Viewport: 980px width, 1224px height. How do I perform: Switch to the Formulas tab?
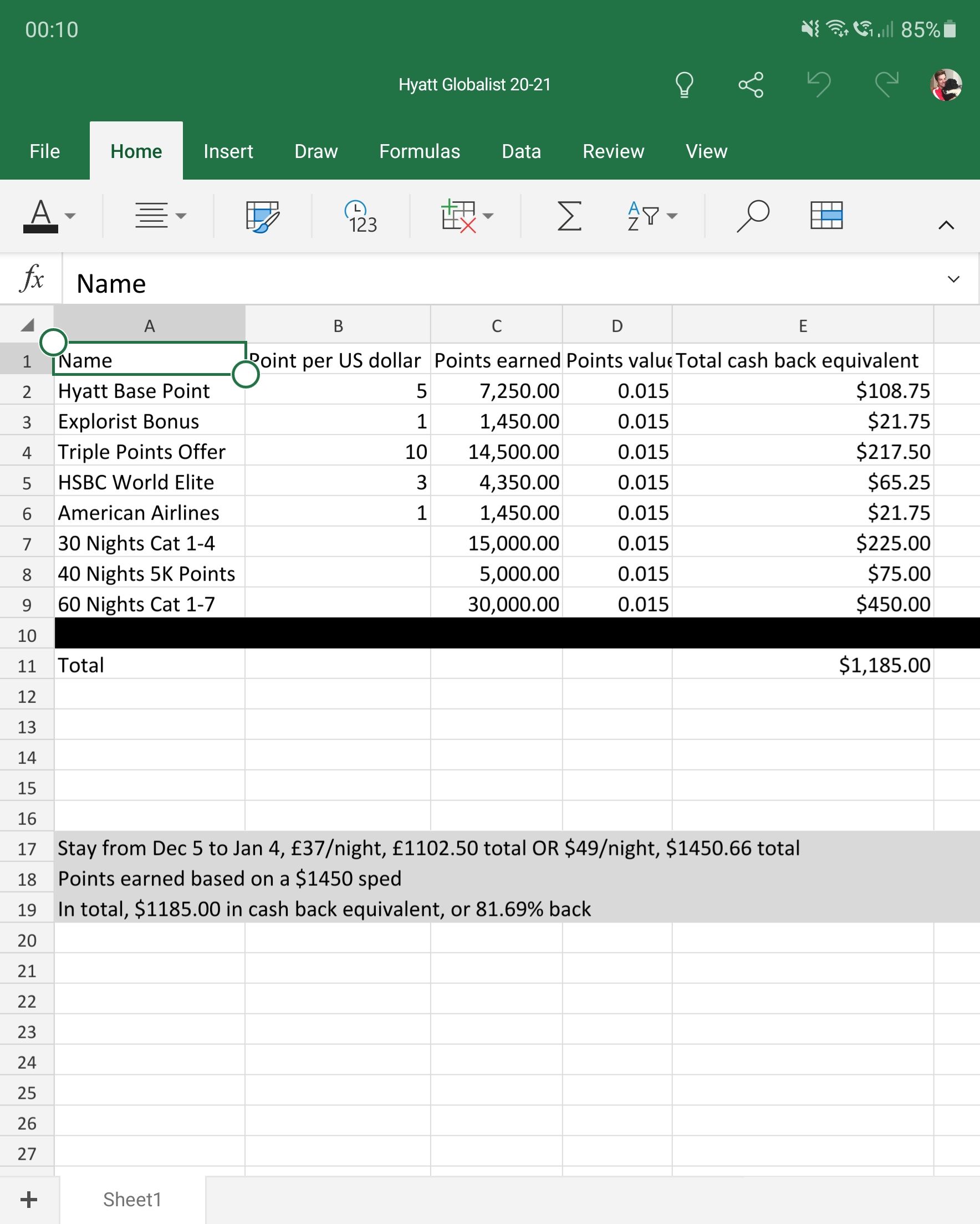(420, 151)
